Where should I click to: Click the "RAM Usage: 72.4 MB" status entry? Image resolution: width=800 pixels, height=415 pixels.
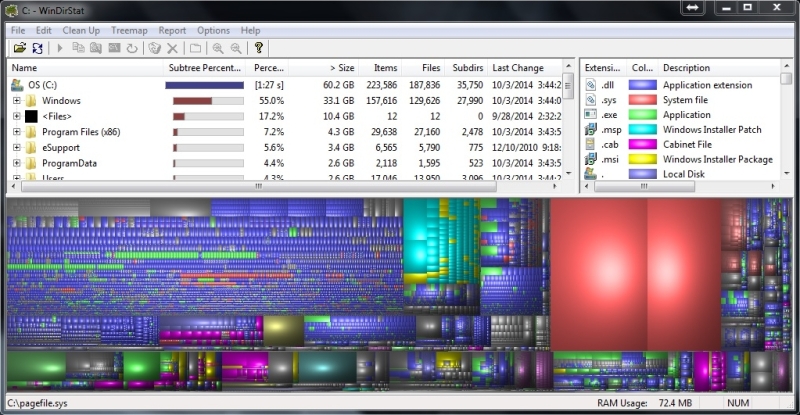644,403
